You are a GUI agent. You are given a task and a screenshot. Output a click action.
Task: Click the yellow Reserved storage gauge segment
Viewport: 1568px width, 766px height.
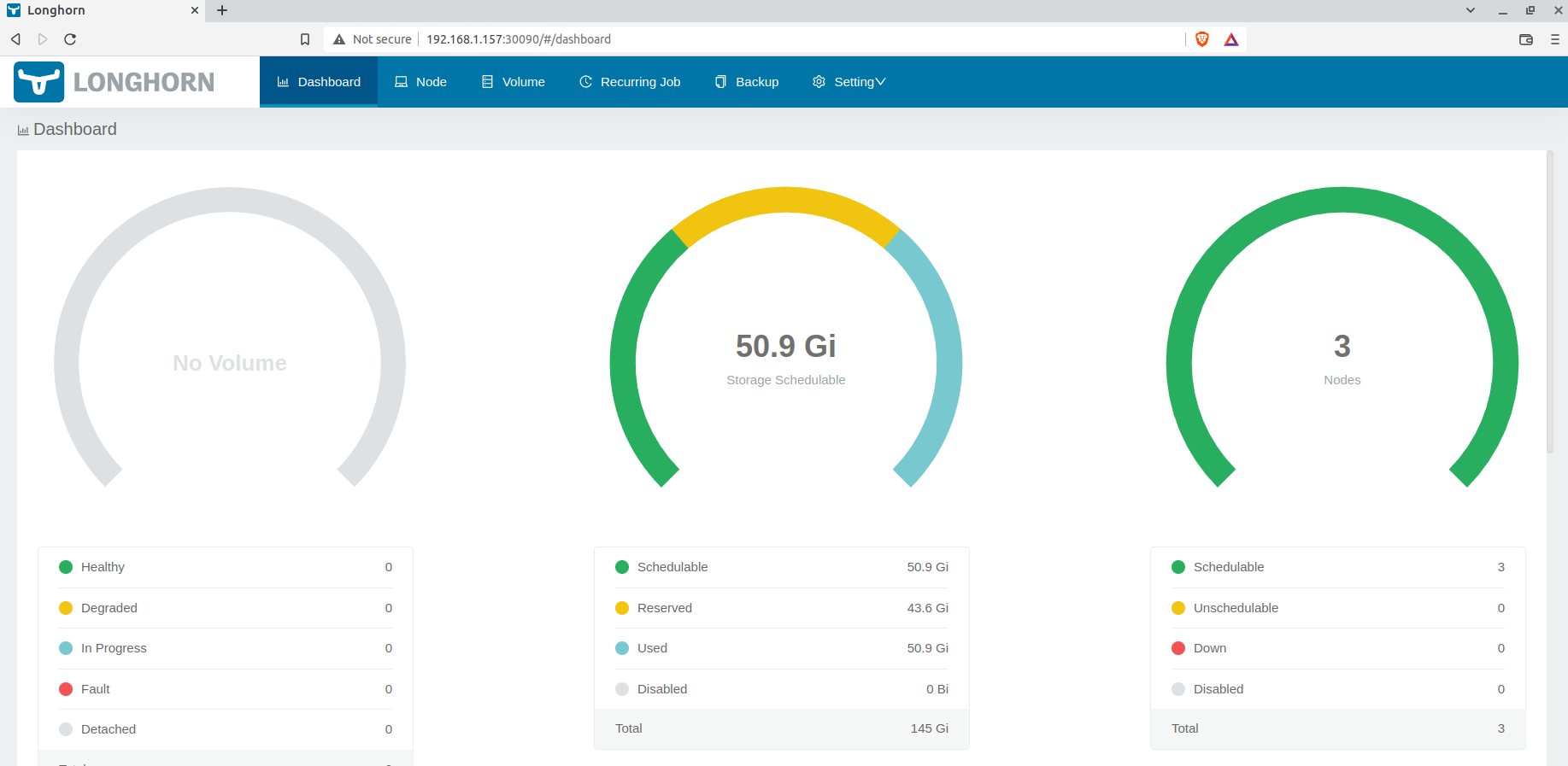785,200
